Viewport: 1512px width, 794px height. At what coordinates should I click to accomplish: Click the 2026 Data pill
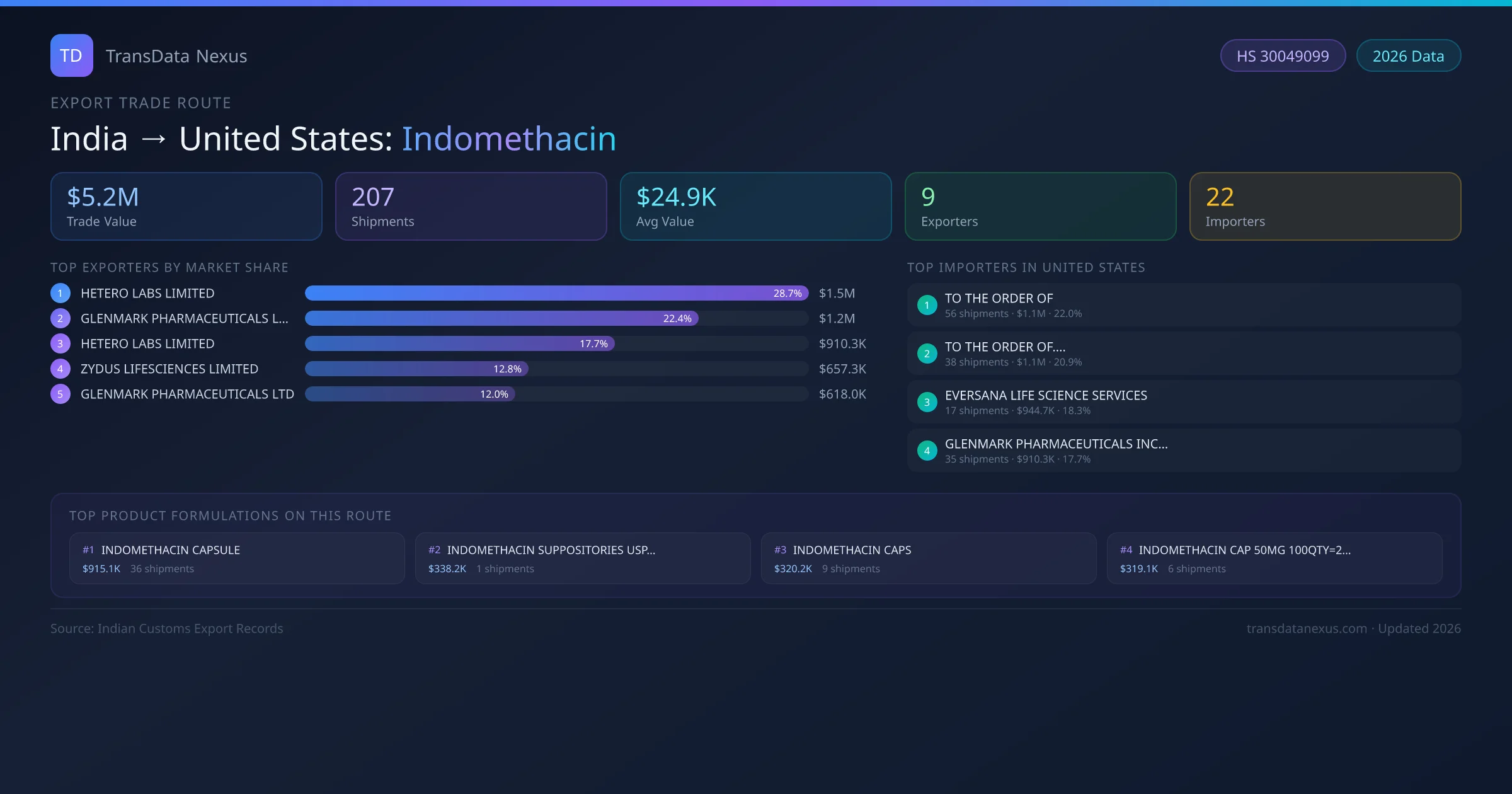(x=1408, y=56)
